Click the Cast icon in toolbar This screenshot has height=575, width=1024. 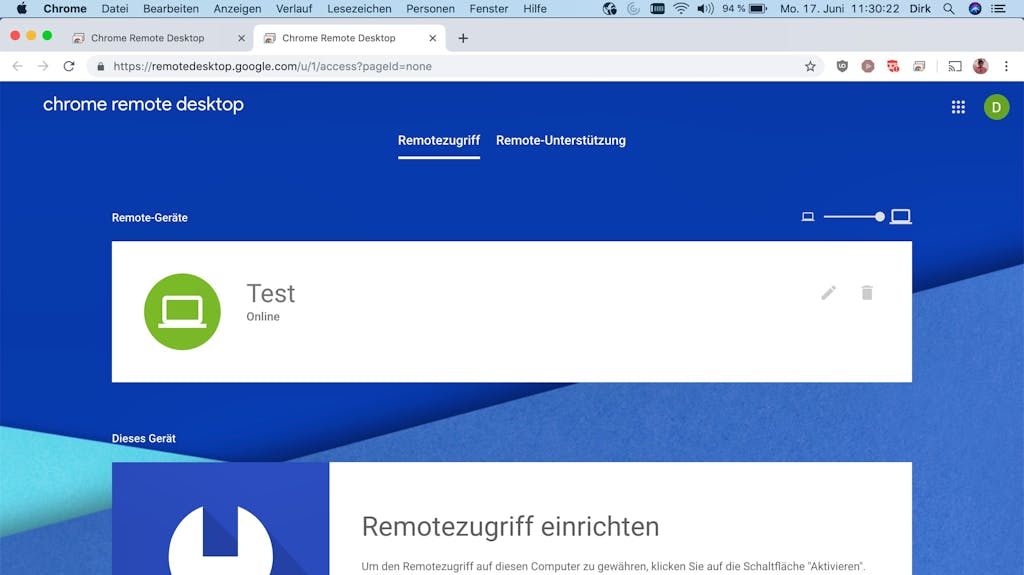tap(955, 66)
